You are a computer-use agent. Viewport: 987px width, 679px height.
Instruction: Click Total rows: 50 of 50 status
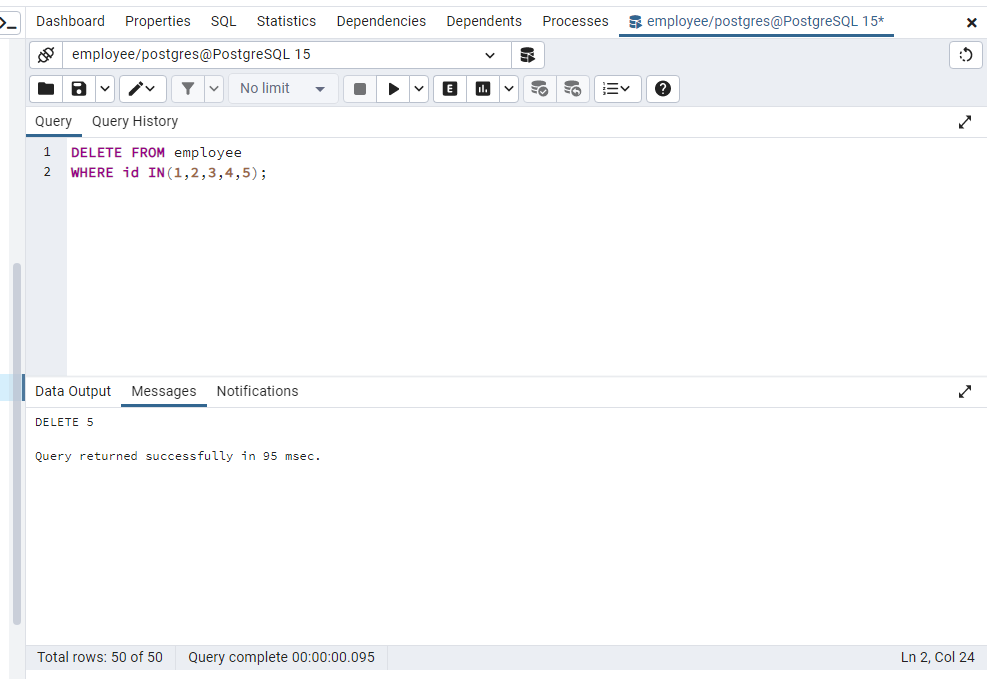click(100, 658)
